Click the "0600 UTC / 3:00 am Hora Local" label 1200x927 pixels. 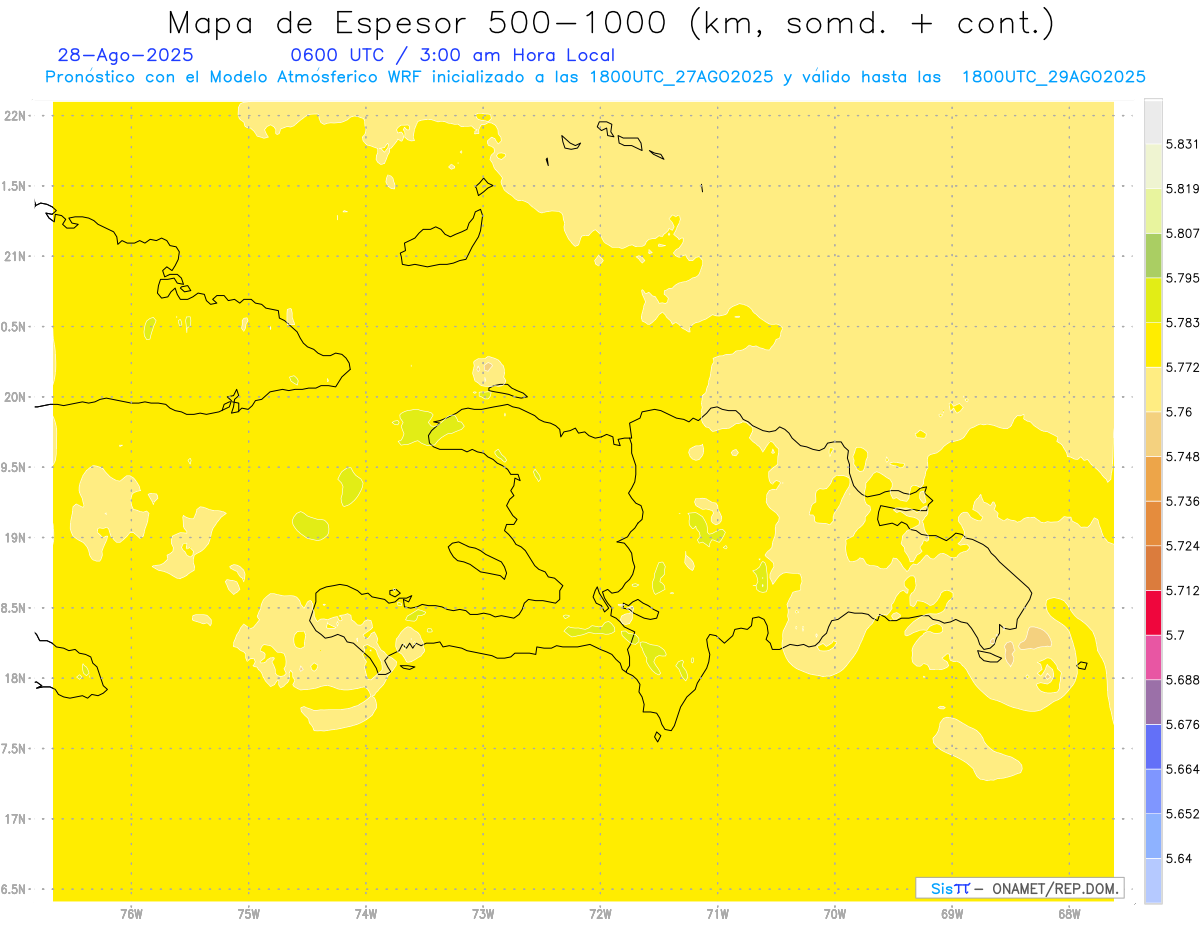[452, 56]
